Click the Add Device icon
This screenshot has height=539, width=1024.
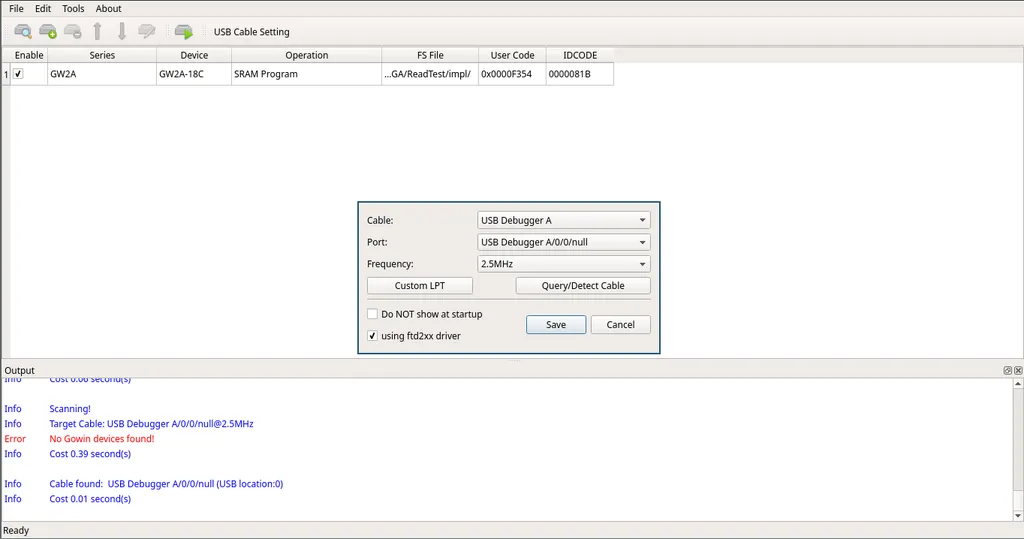[x=48, y=31]
